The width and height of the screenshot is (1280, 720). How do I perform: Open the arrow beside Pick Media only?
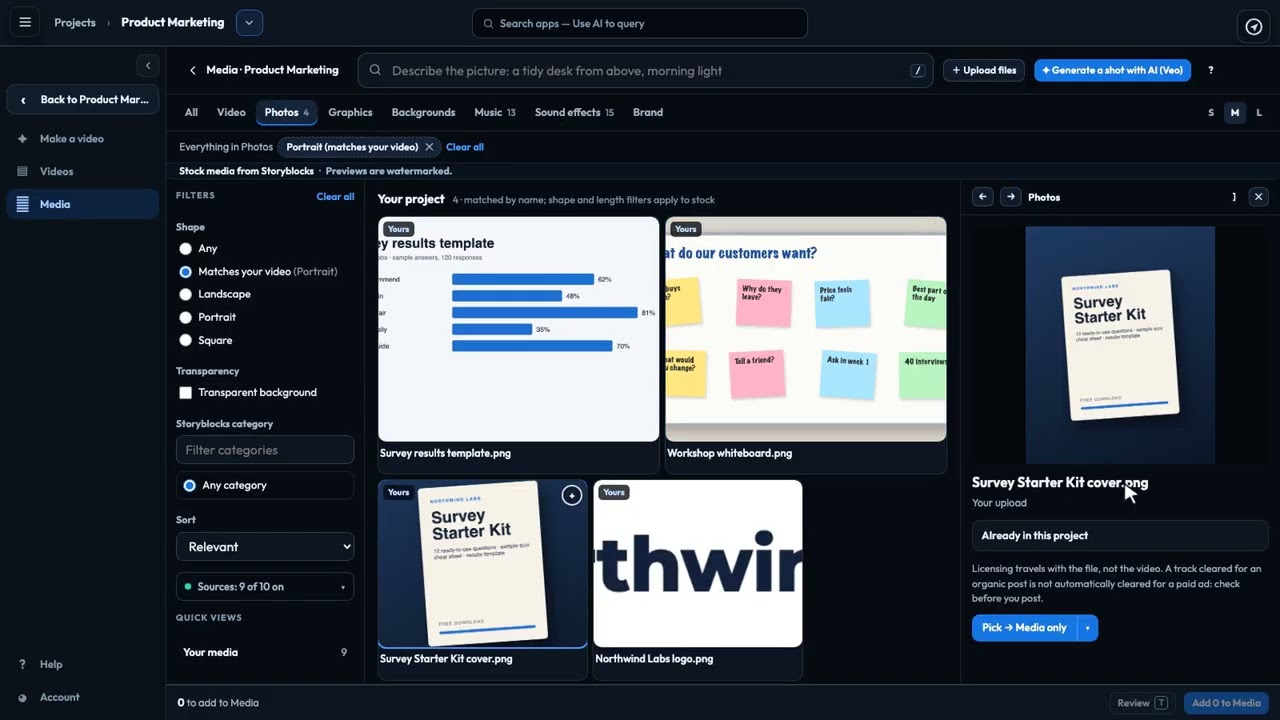1087,628
